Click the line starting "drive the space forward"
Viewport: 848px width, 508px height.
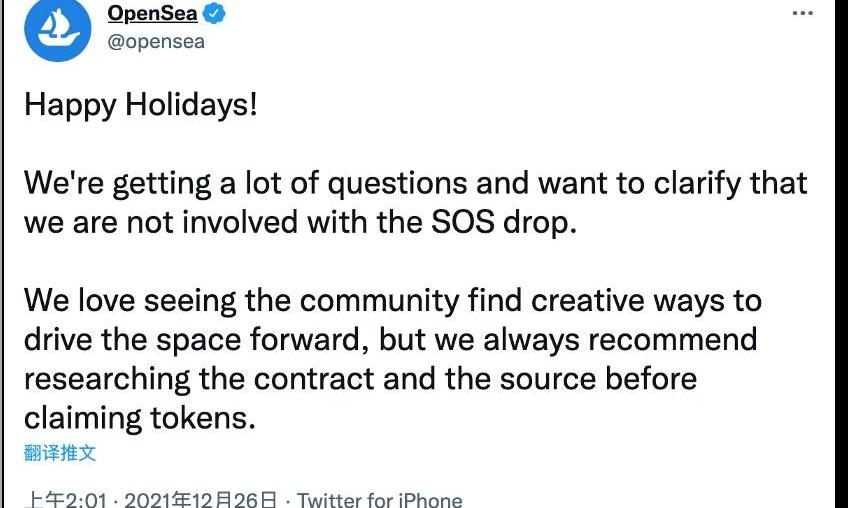(390, 339)
